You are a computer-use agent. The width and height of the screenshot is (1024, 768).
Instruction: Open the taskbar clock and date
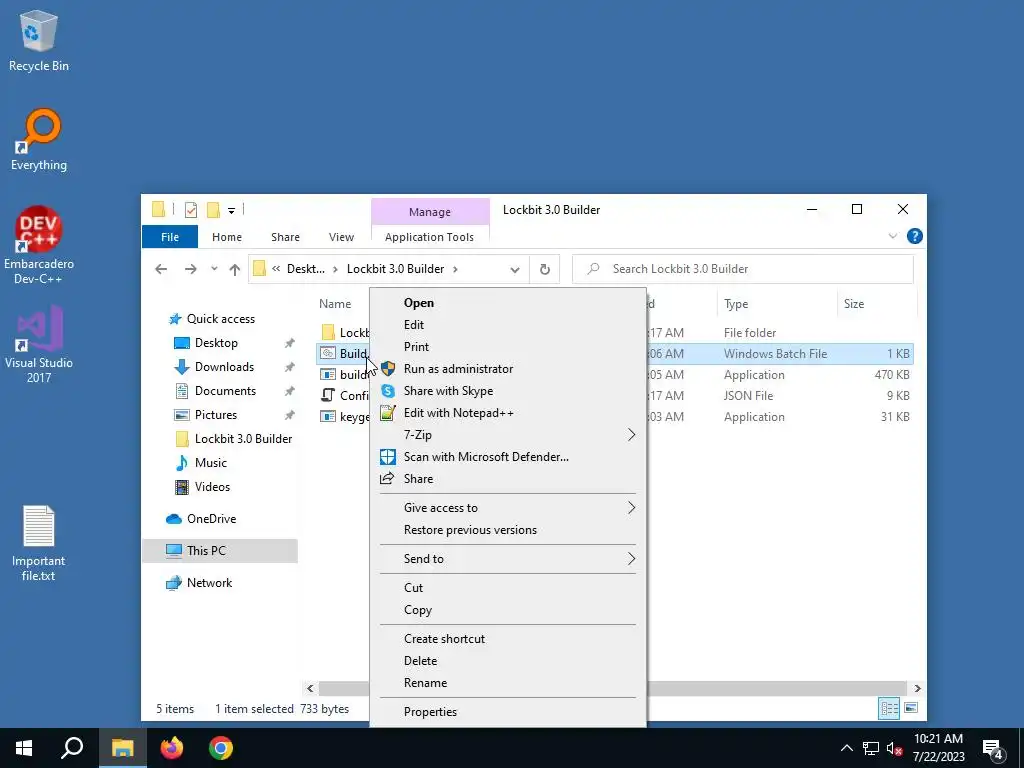click(938, 748)
